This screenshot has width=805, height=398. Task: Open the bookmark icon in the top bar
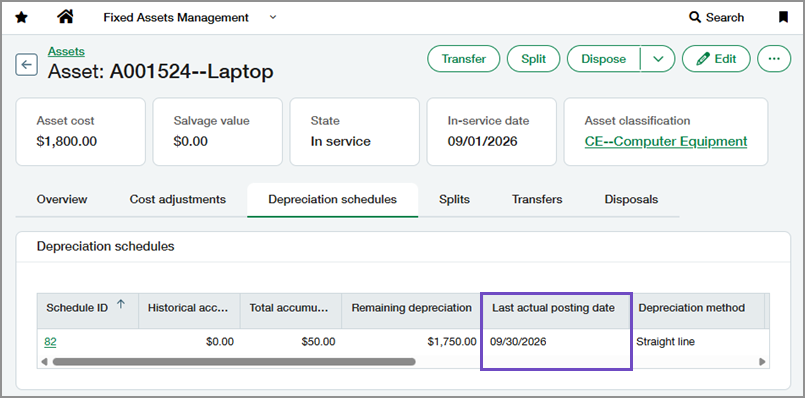click(x=783, y=17)
